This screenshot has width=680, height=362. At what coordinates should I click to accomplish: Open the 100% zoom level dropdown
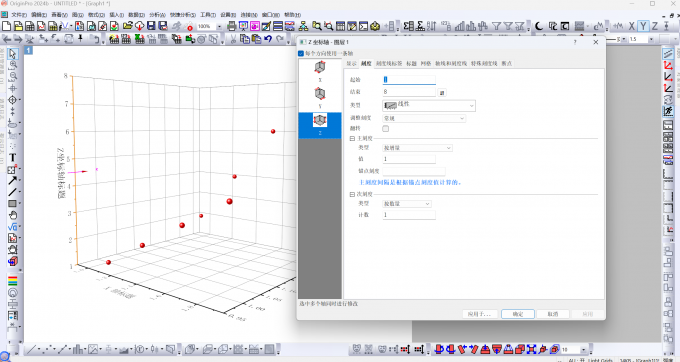pyautogui.click(x=219, y=26)
